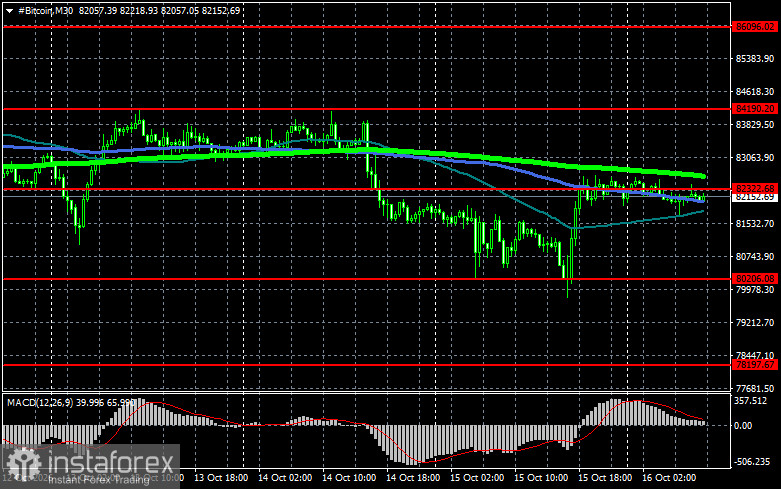Viewport: 781px width, 489px height.
Task: Open the chart menu triangle beside #Bitcoin
Action: [9, 11]
